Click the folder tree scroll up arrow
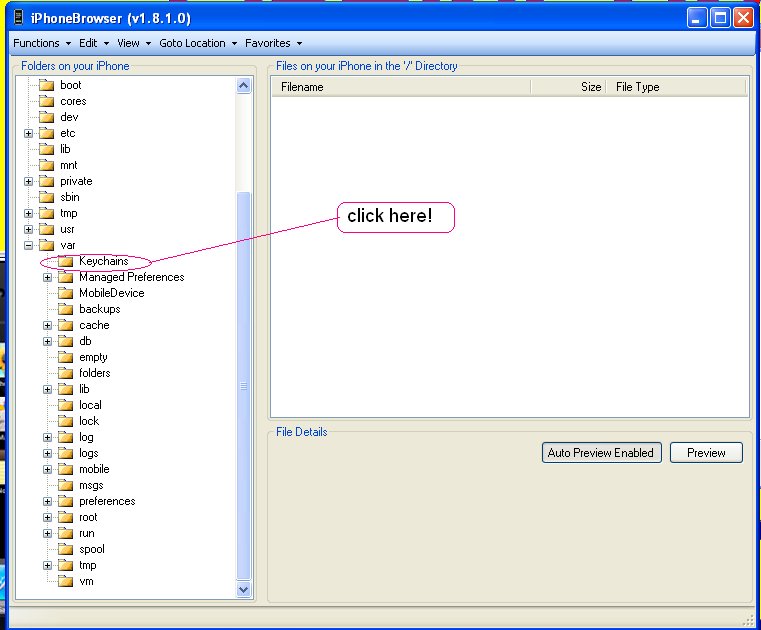Screen dimensions: 761x630 pyautogui.click(x=244, y=86)
